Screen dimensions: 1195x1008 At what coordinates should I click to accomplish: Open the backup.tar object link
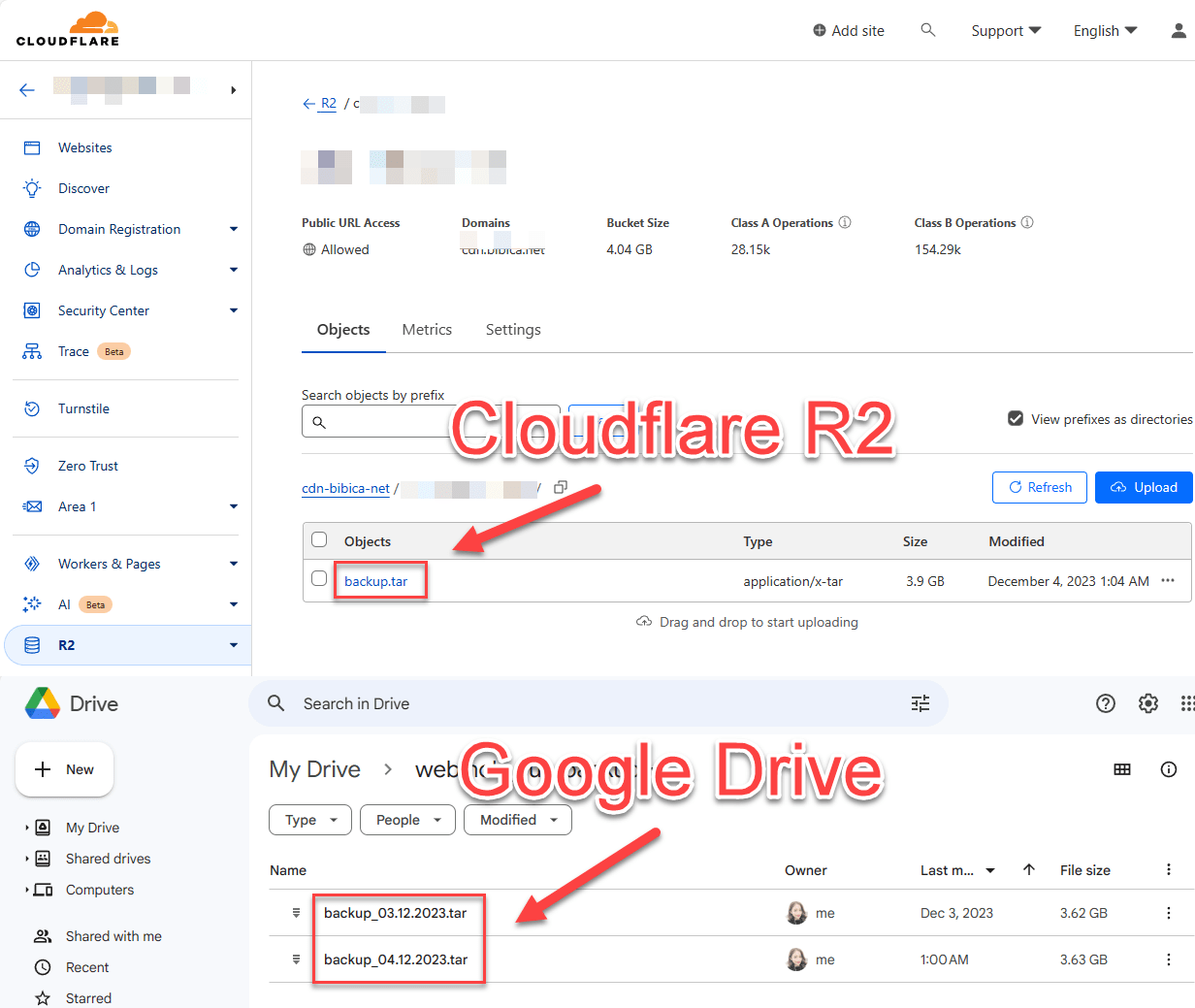click(376, 581)
